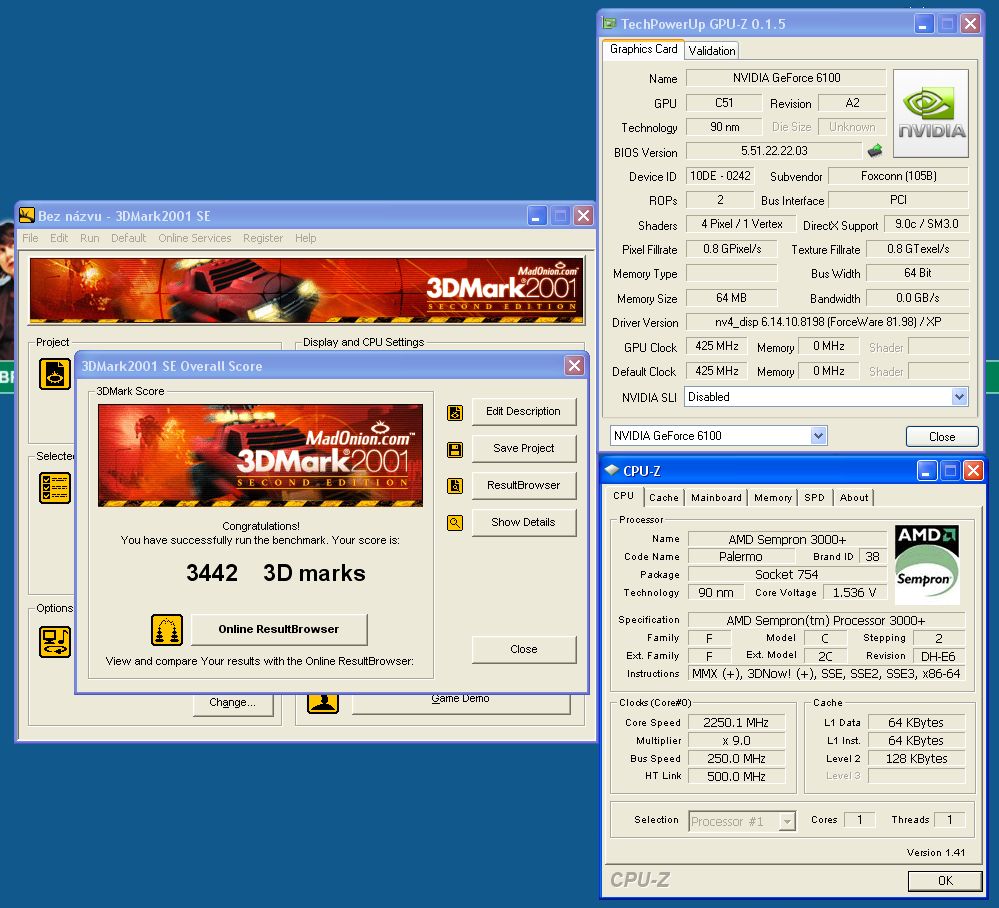999x908 pixels.
Task: Select the Graphics Card tab in GPU-Z
Action: tap(643, 49)
